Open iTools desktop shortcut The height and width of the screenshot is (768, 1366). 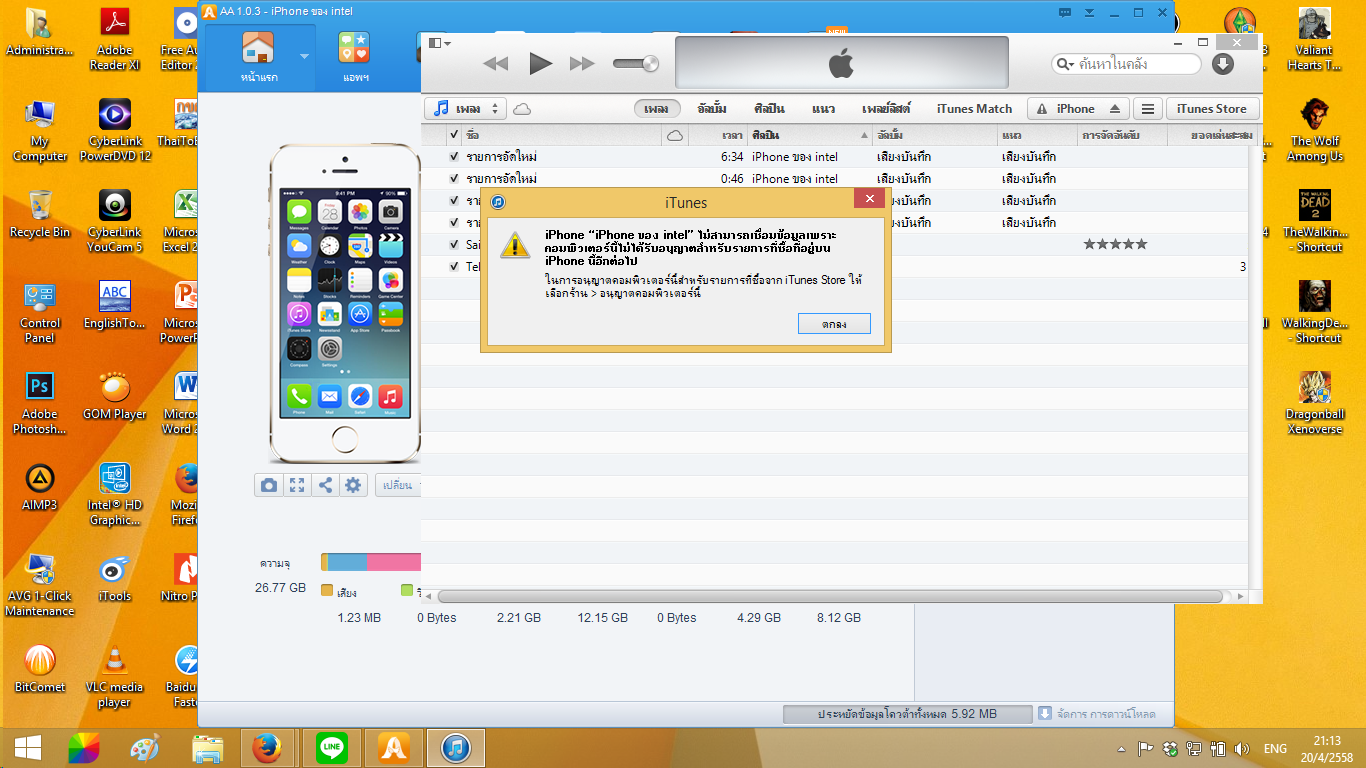point(114,578)
